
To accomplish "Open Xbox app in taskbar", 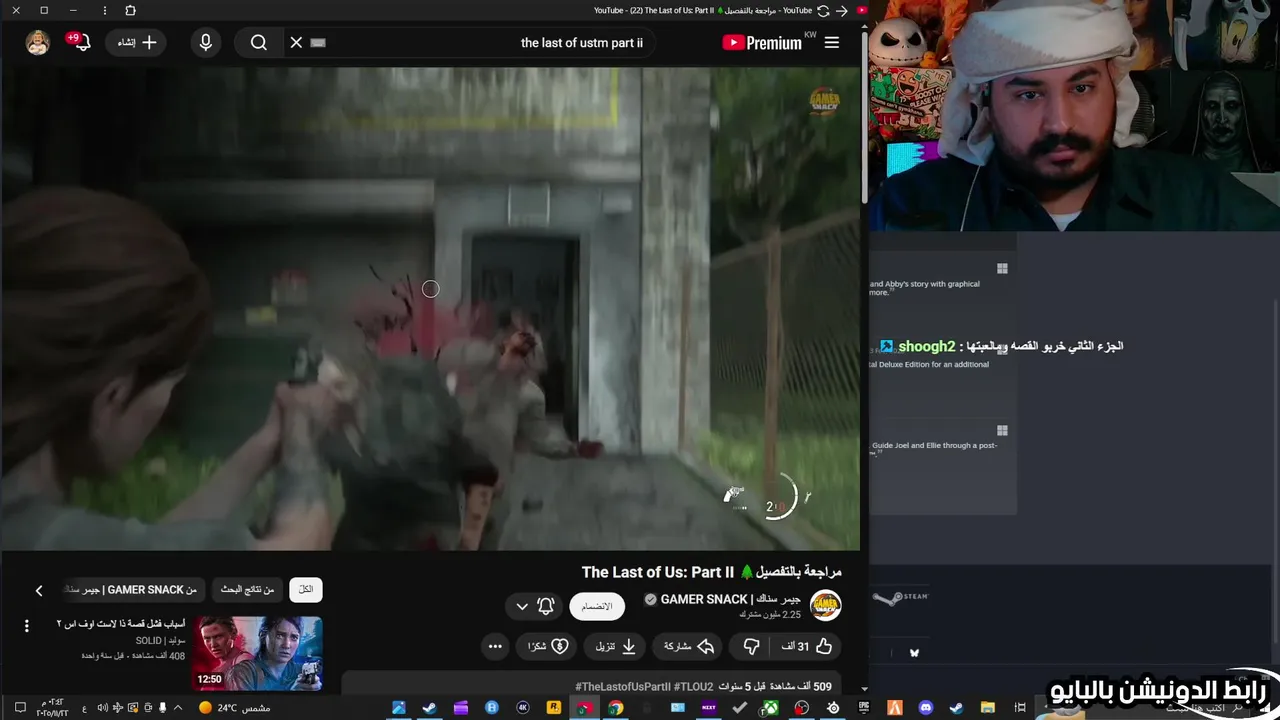I will [771, 708].
